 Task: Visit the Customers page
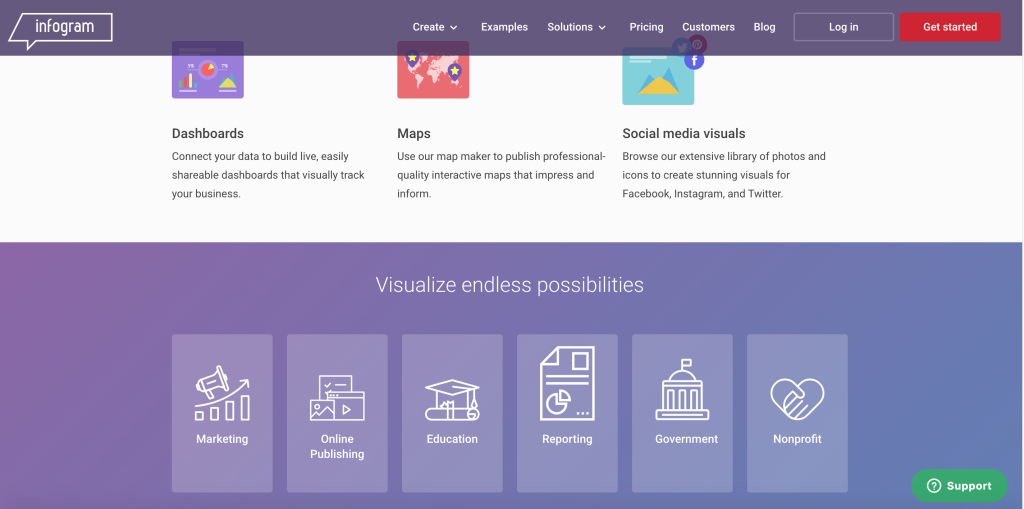708,27
